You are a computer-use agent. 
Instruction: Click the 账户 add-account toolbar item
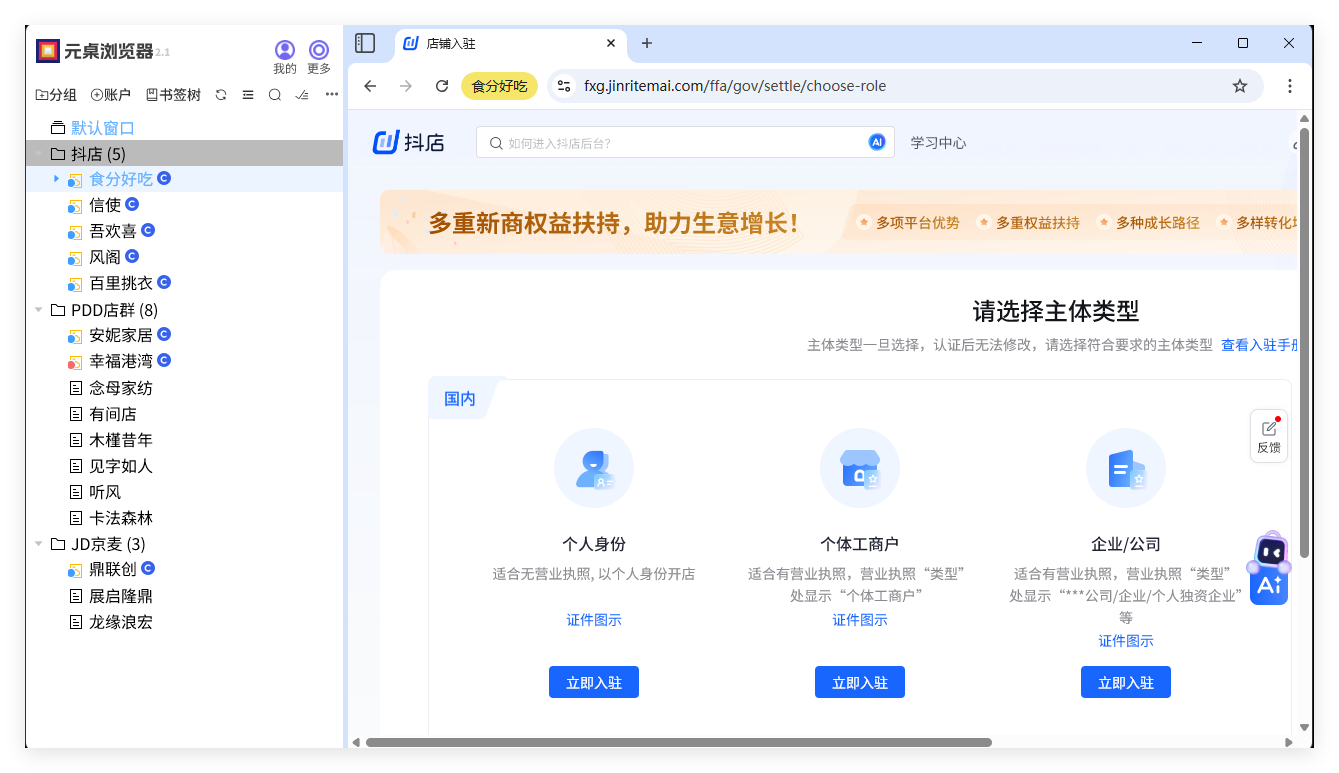(x=111, y=95)
